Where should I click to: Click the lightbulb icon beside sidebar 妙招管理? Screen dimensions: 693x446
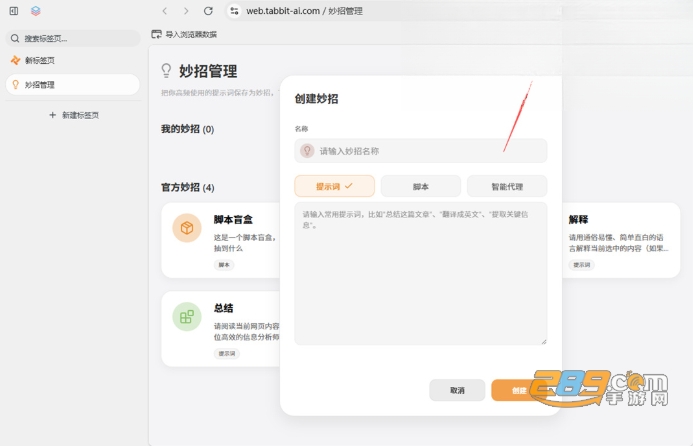click(15, 84)
